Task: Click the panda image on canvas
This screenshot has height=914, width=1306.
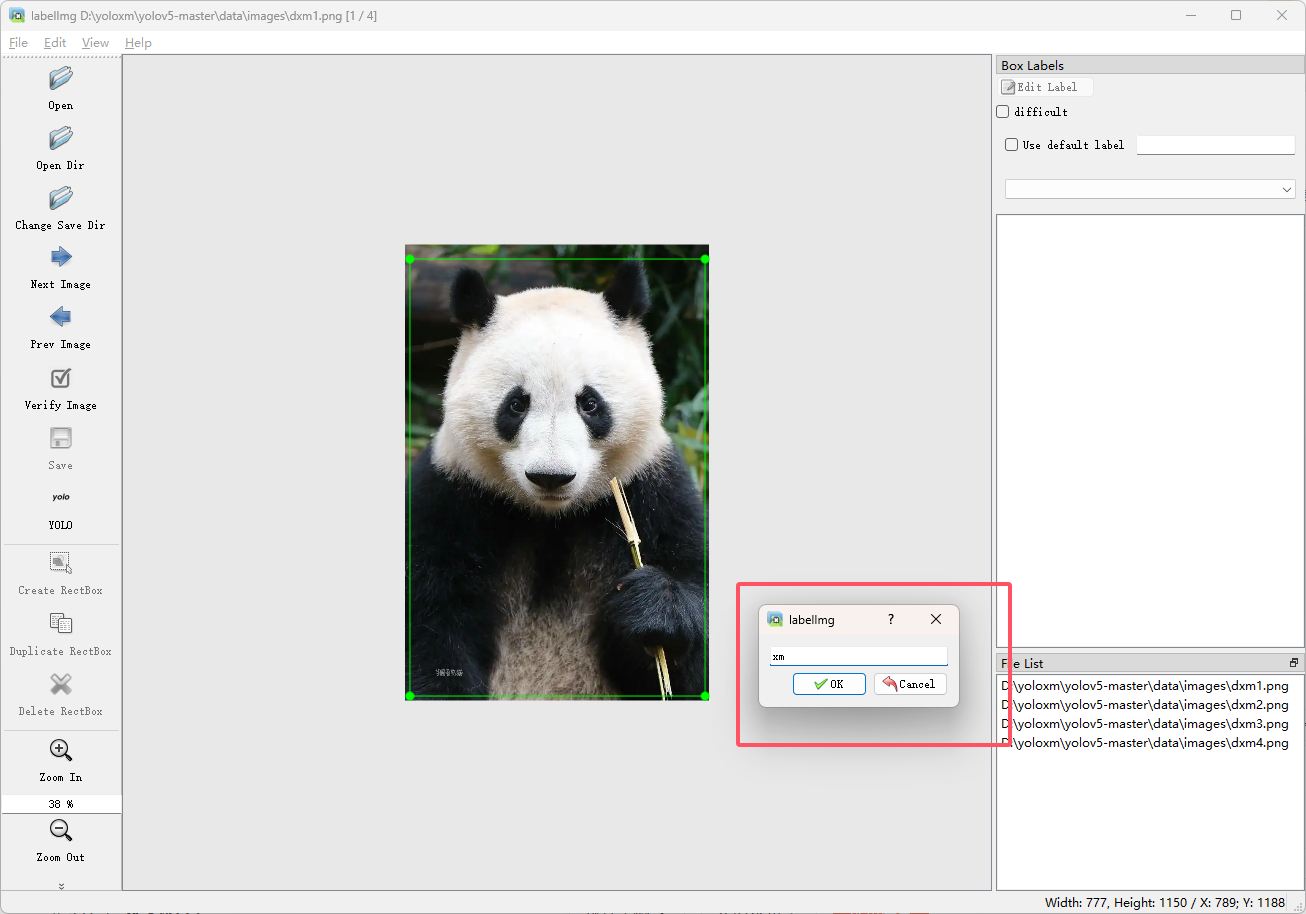Action: coord(557,472)
